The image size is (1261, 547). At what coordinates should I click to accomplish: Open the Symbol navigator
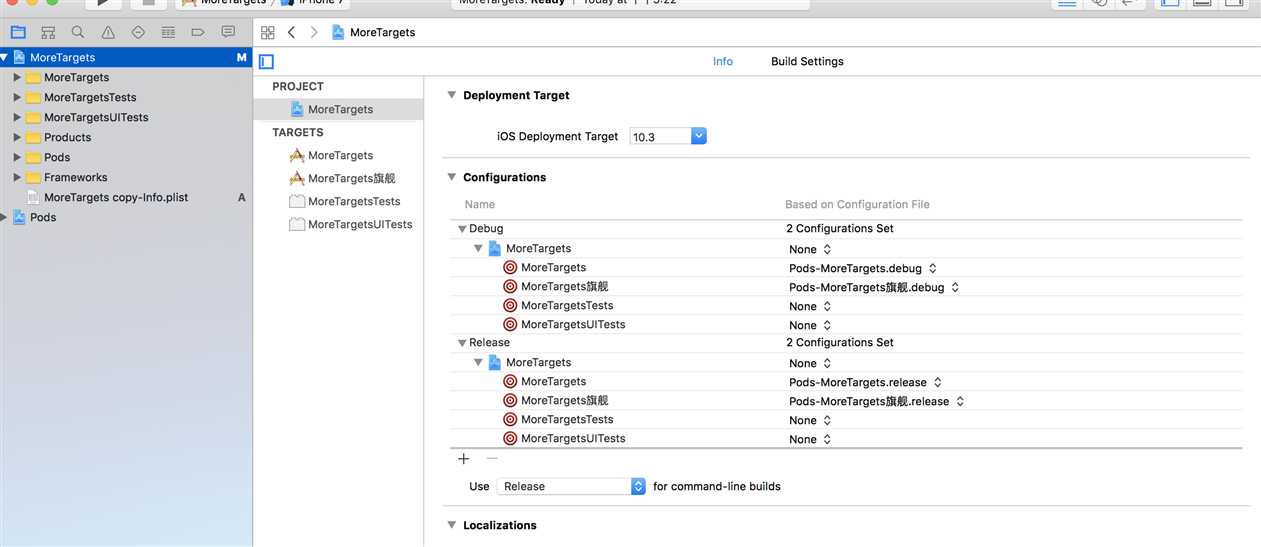pos(48,32)
